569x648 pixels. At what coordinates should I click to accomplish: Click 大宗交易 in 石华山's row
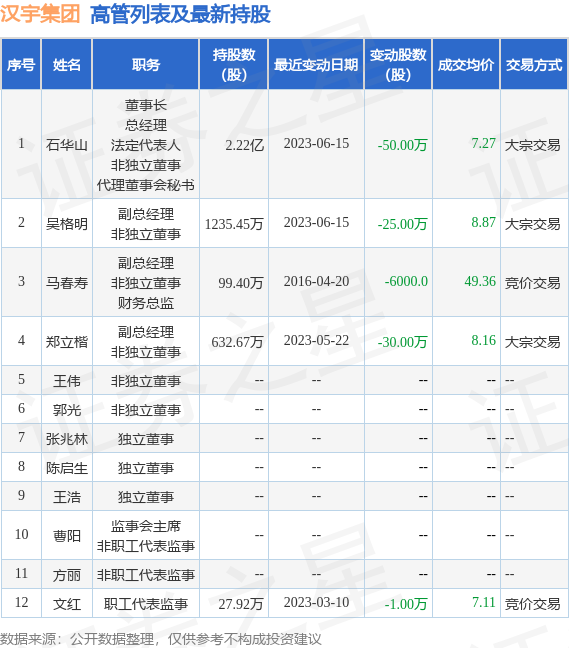tap(533, 145)
